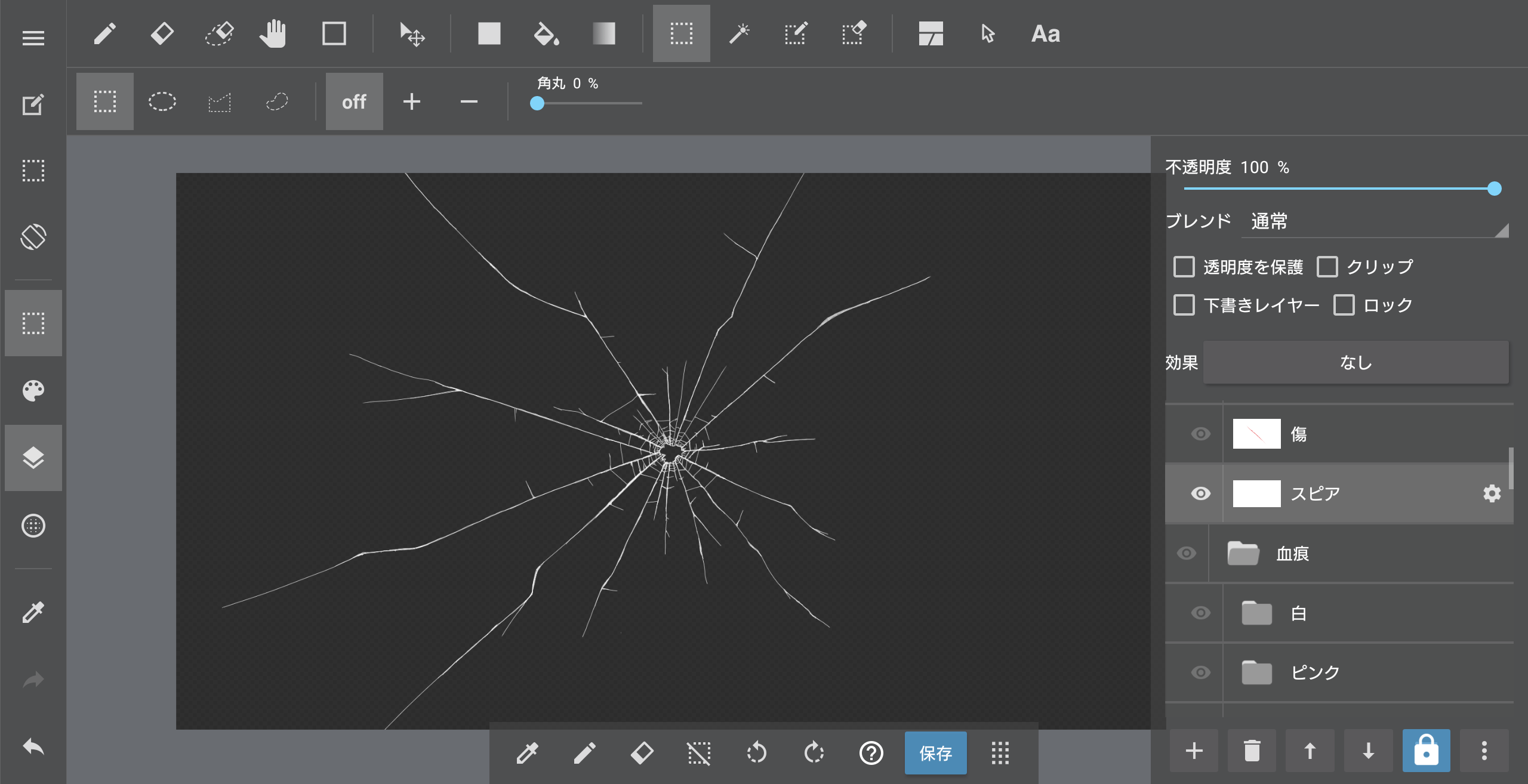Check the クリップ checkbox

[x=1327, y=267]
